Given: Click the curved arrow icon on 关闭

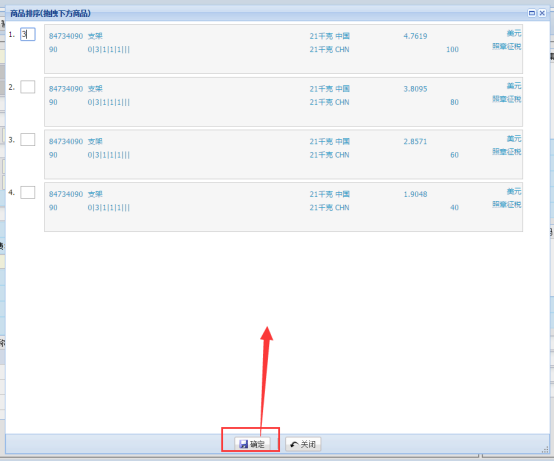Looking at the screenshot, I should point(294,444).
